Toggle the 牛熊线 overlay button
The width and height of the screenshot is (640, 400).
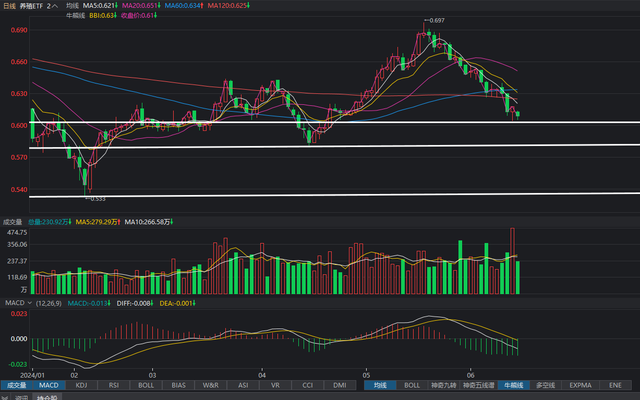(513, 385)
